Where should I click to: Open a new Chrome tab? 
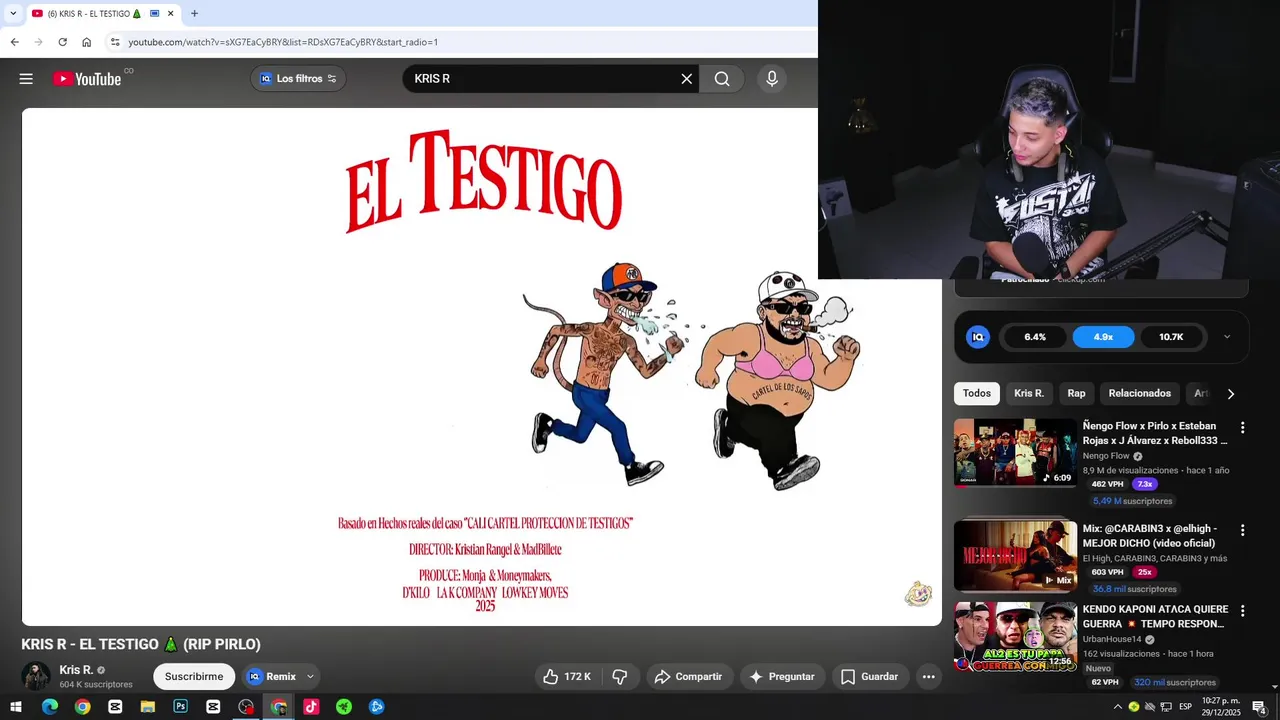tap(194, 13)
